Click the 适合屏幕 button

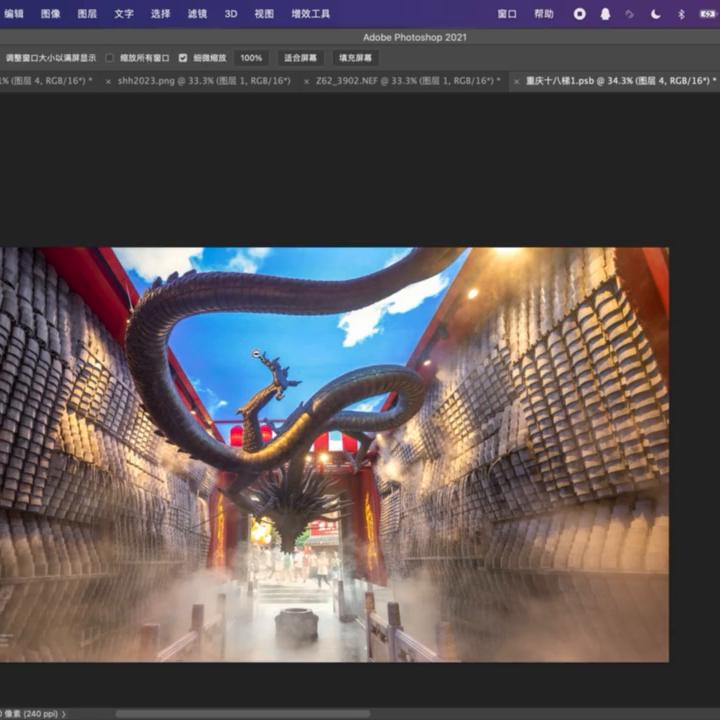301,58
